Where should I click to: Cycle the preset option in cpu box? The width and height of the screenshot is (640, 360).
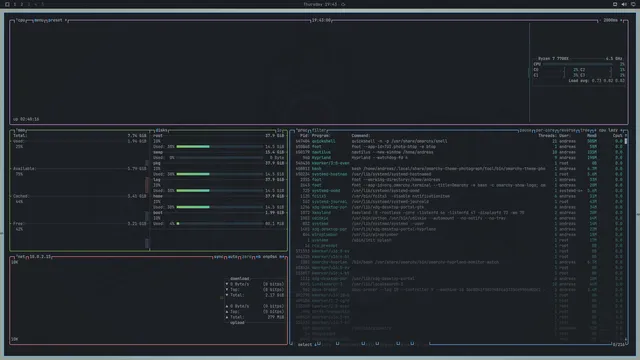[57, 20]
